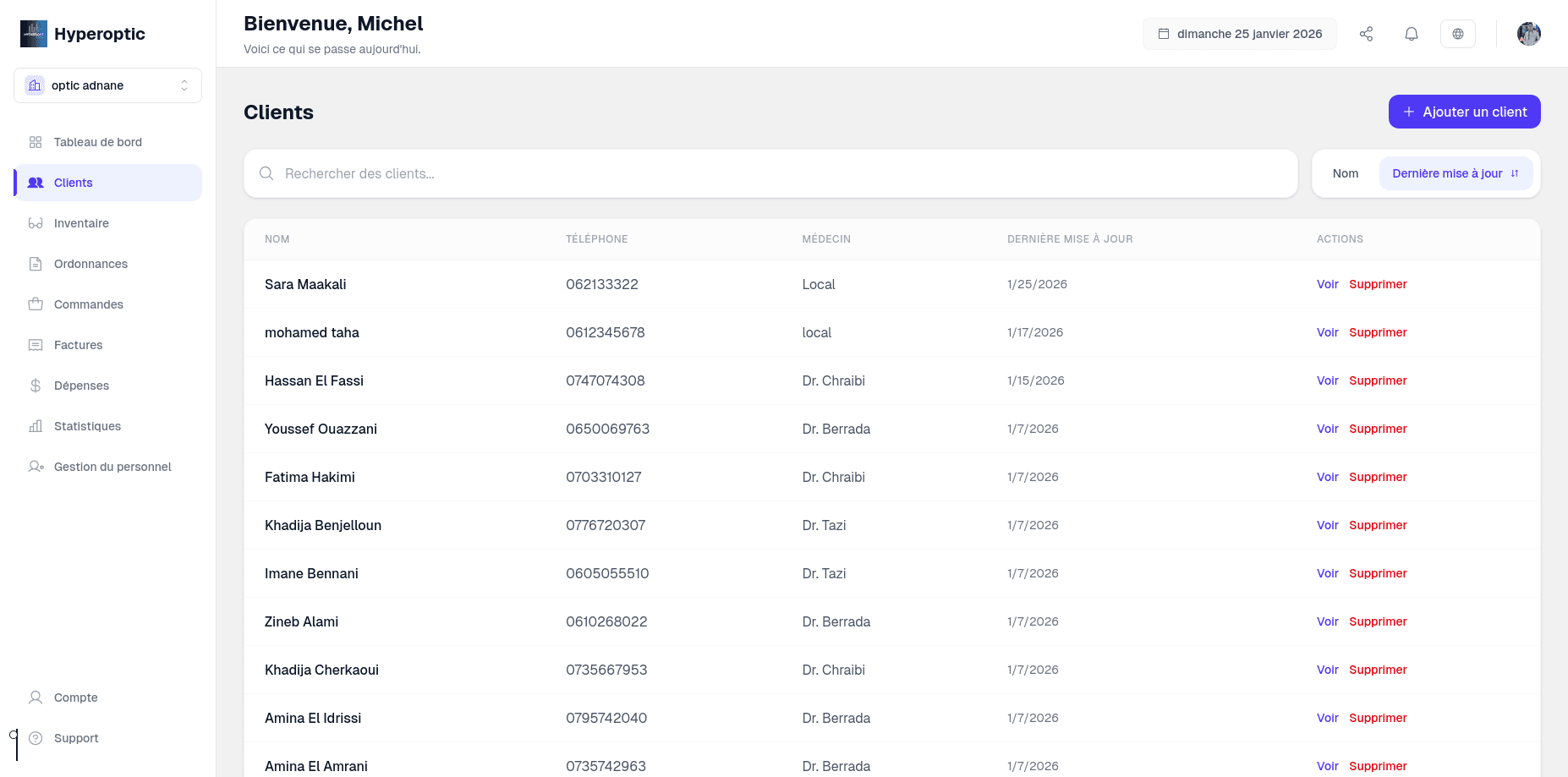This screenshot has width=1568, height=777.
Task: Open the Support menu item
Action: (x=75, y=737)
